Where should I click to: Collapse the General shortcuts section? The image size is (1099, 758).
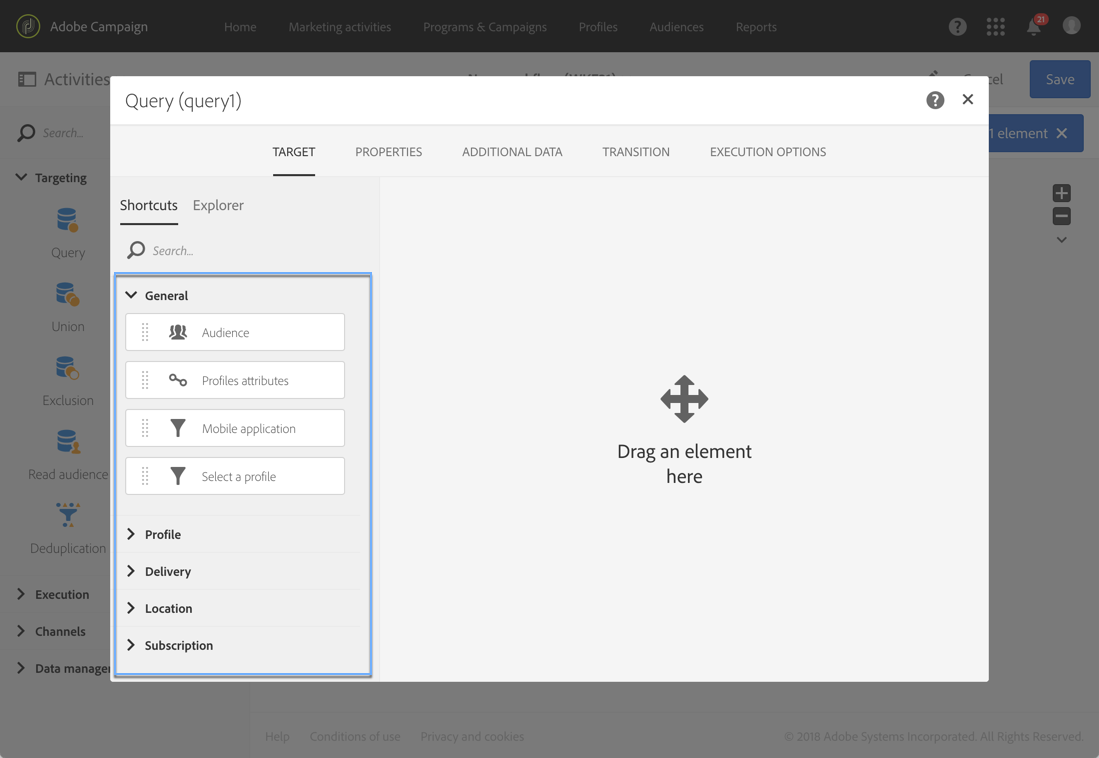coord(131,295)
